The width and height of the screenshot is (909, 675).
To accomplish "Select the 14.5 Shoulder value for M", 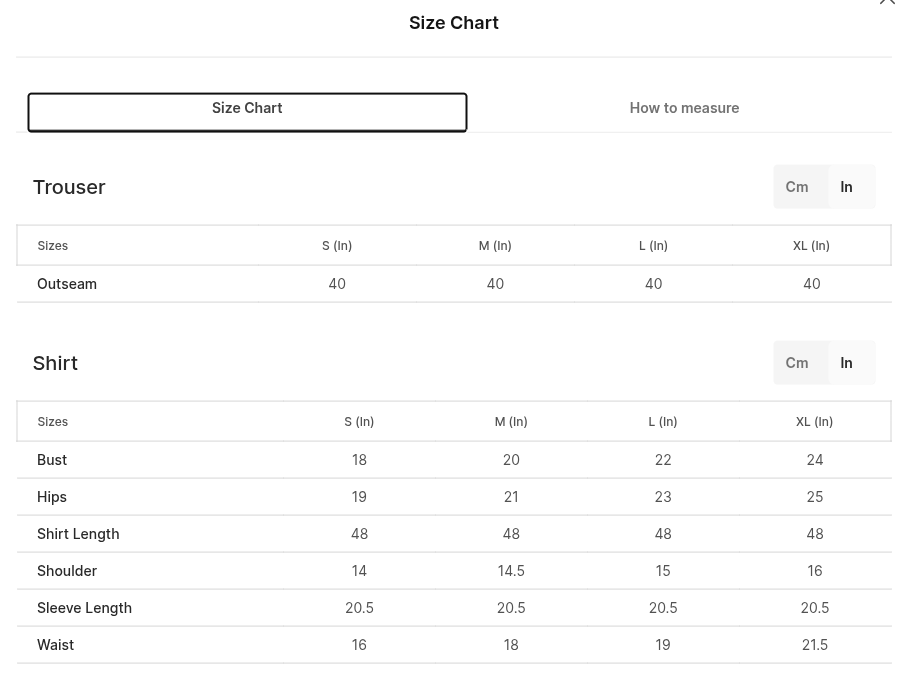I will [511, 571].
